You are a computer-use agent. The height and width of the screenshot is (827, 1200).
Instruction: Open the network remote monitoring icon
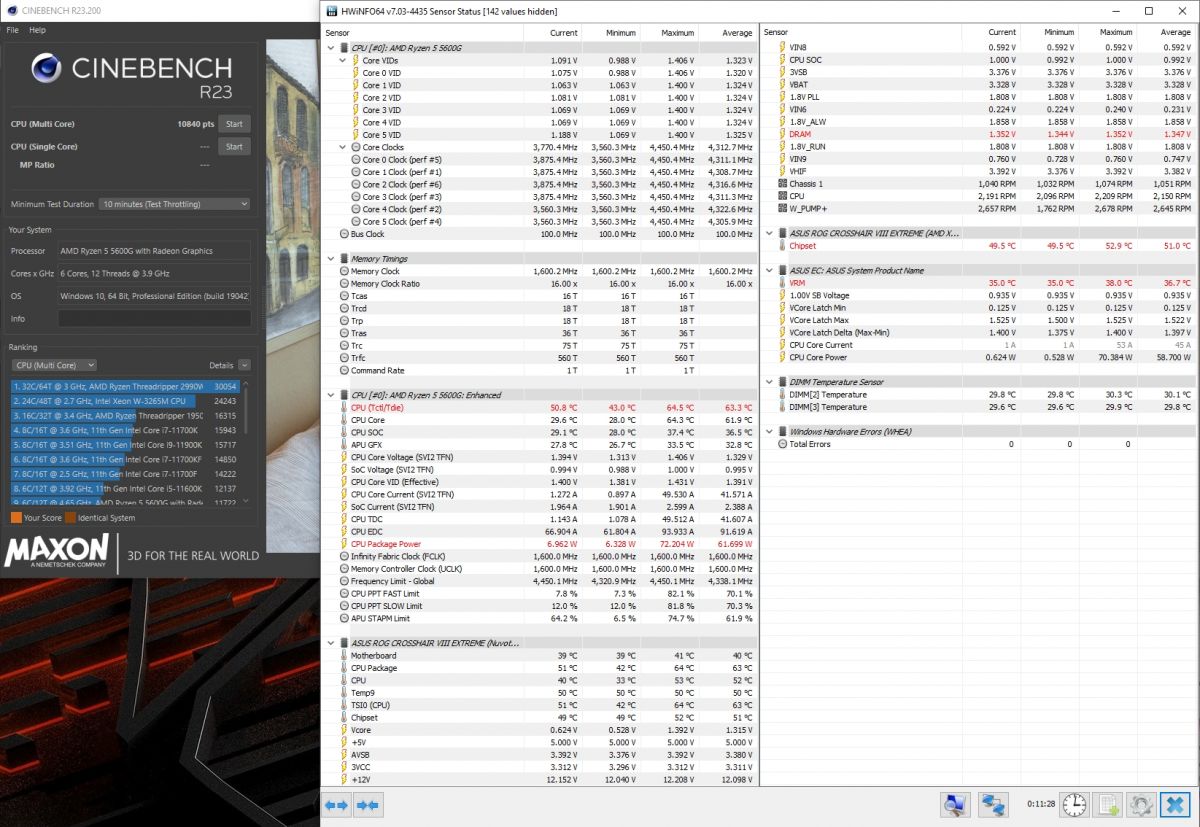pyautogui.click(x=993, y=804)
